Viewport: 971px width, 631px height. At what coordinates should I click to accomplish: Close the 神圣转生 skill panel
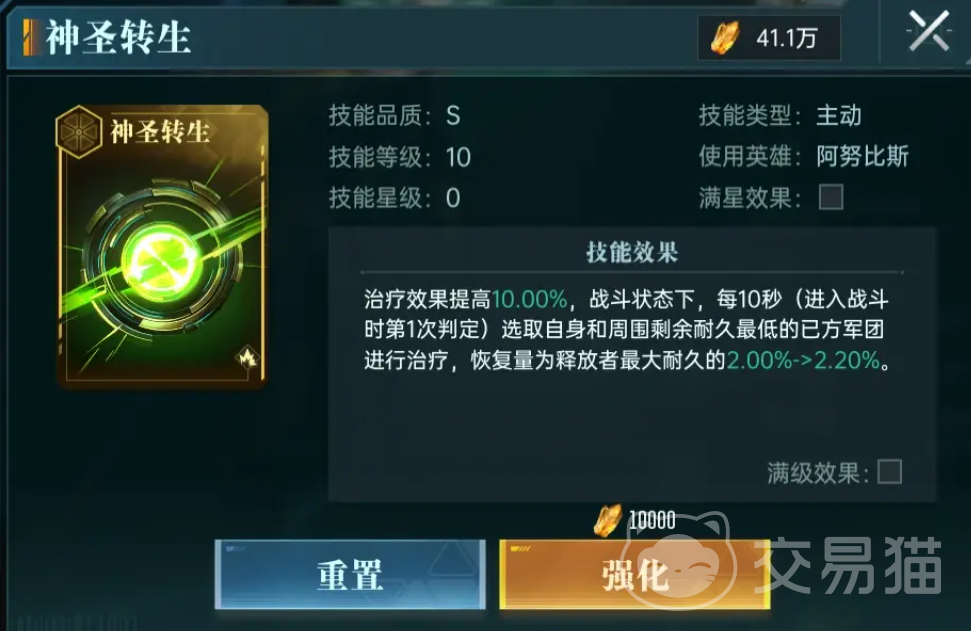click(928, 31)
